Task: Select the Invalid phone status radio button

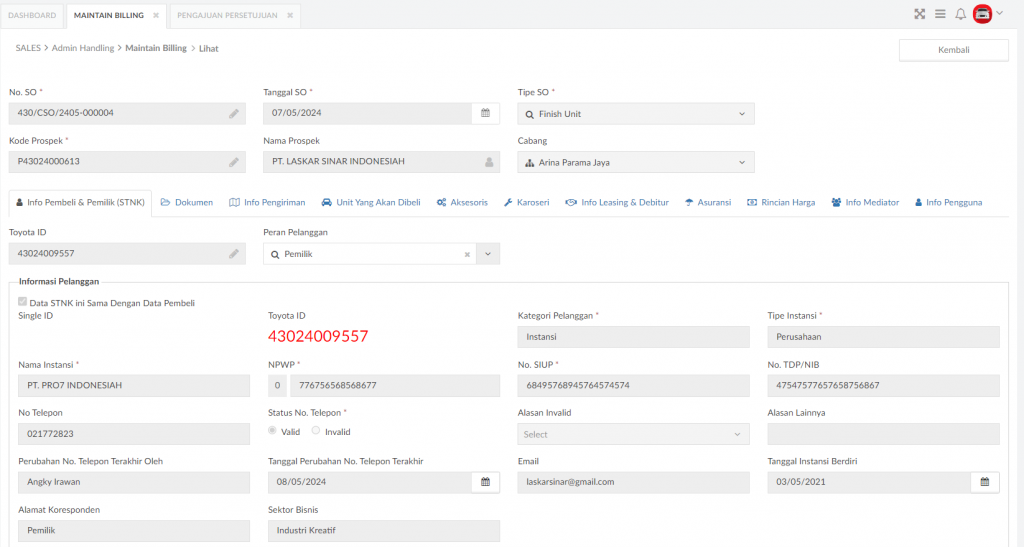Action: (315, 430)
